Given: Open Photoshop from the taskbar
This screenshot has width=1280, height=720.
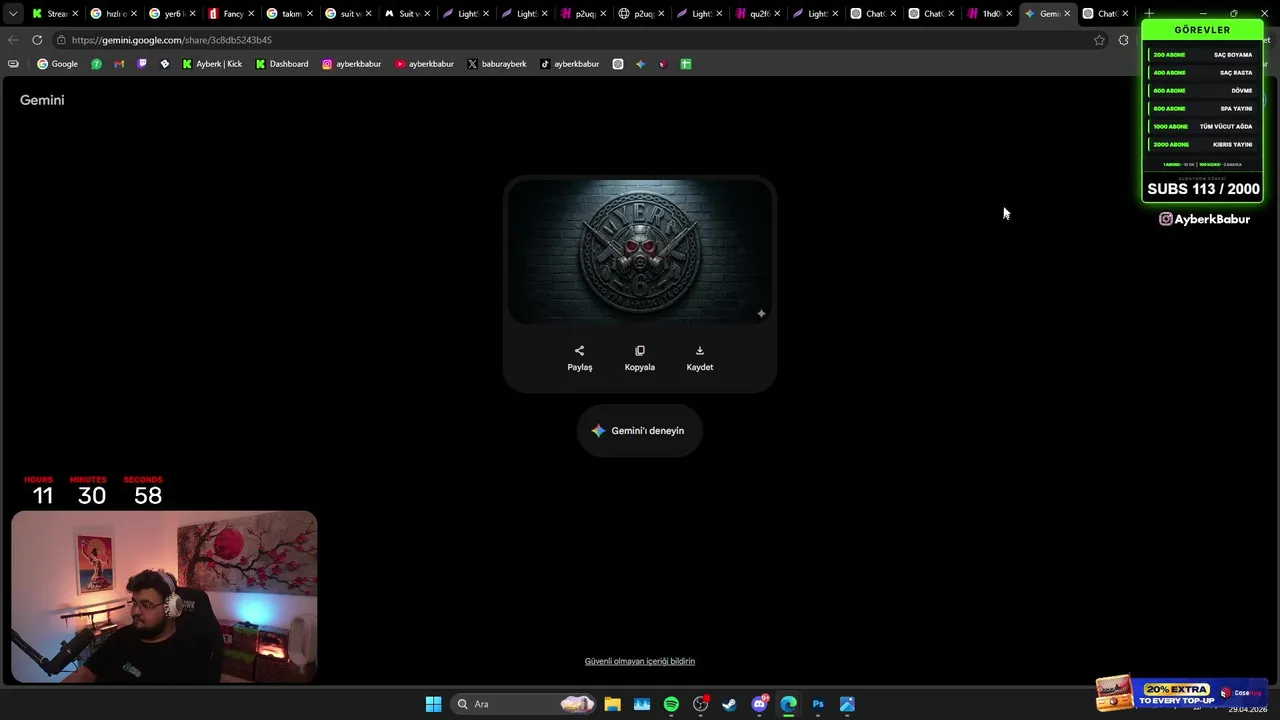Looking at the screenshot, I should click(818, 704).
